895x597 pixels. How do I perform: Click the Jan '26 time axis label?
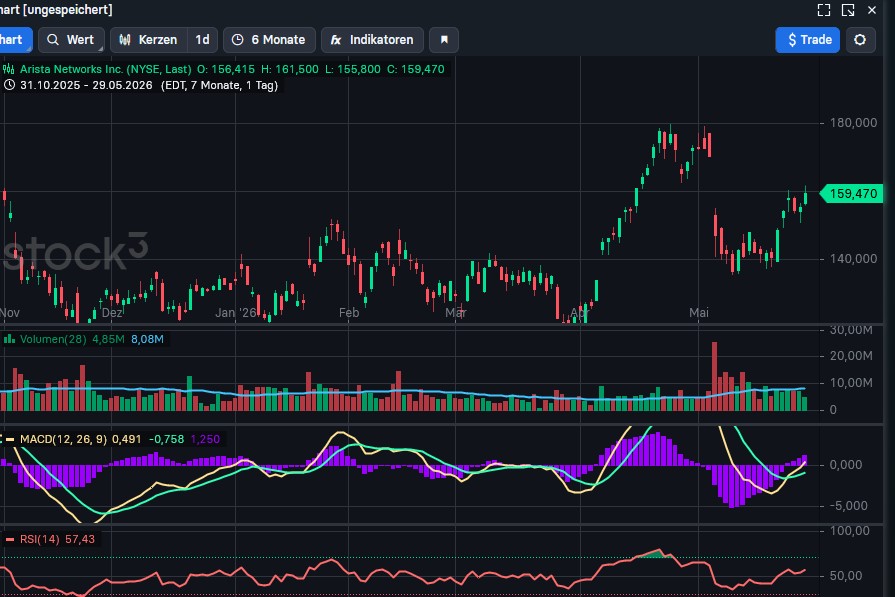236,312
